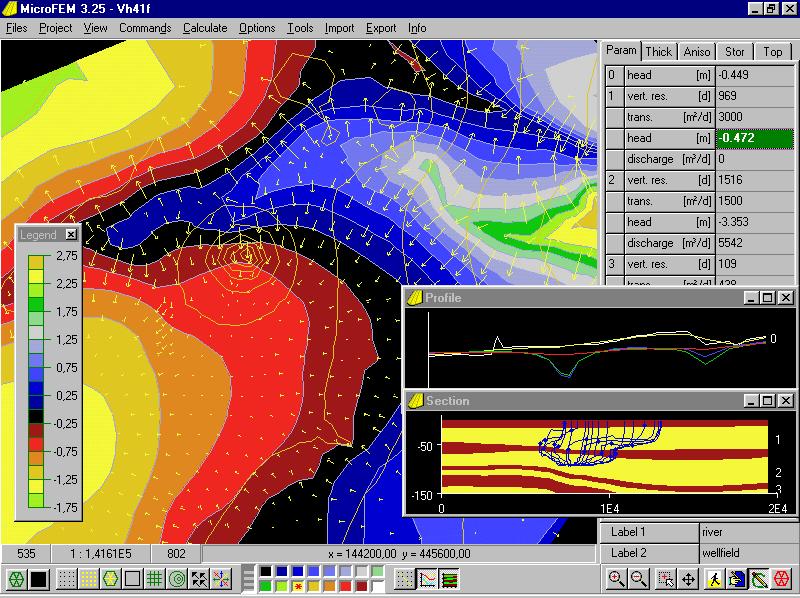Click the Label 1 value 'river'
The height and width of the screenshot is (598, 800).
(747, 532)
